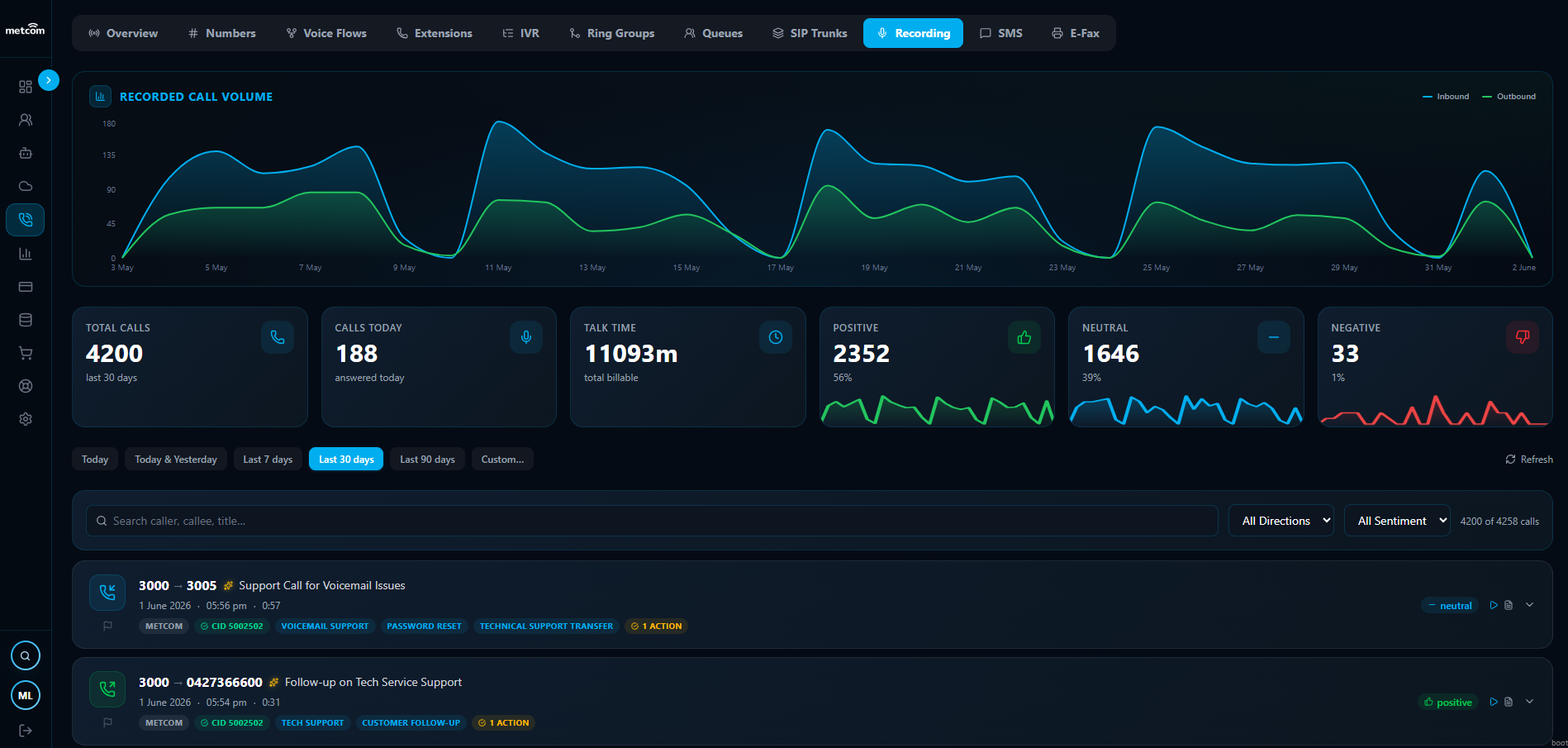The image size is (1568, 748).
Task: Open the lifebuoy support sidebar icon
Action: 26,386
